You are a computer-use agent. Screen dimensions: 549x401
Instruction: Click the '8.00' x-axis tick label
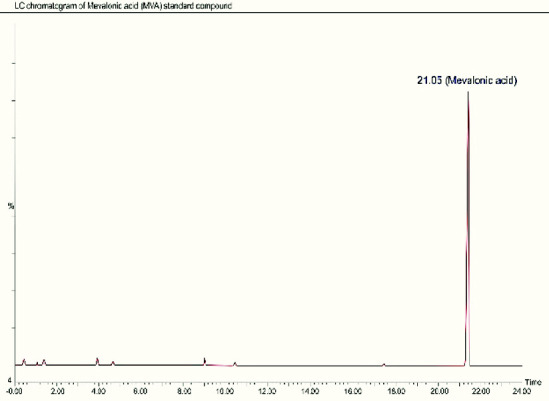(184, 391)
